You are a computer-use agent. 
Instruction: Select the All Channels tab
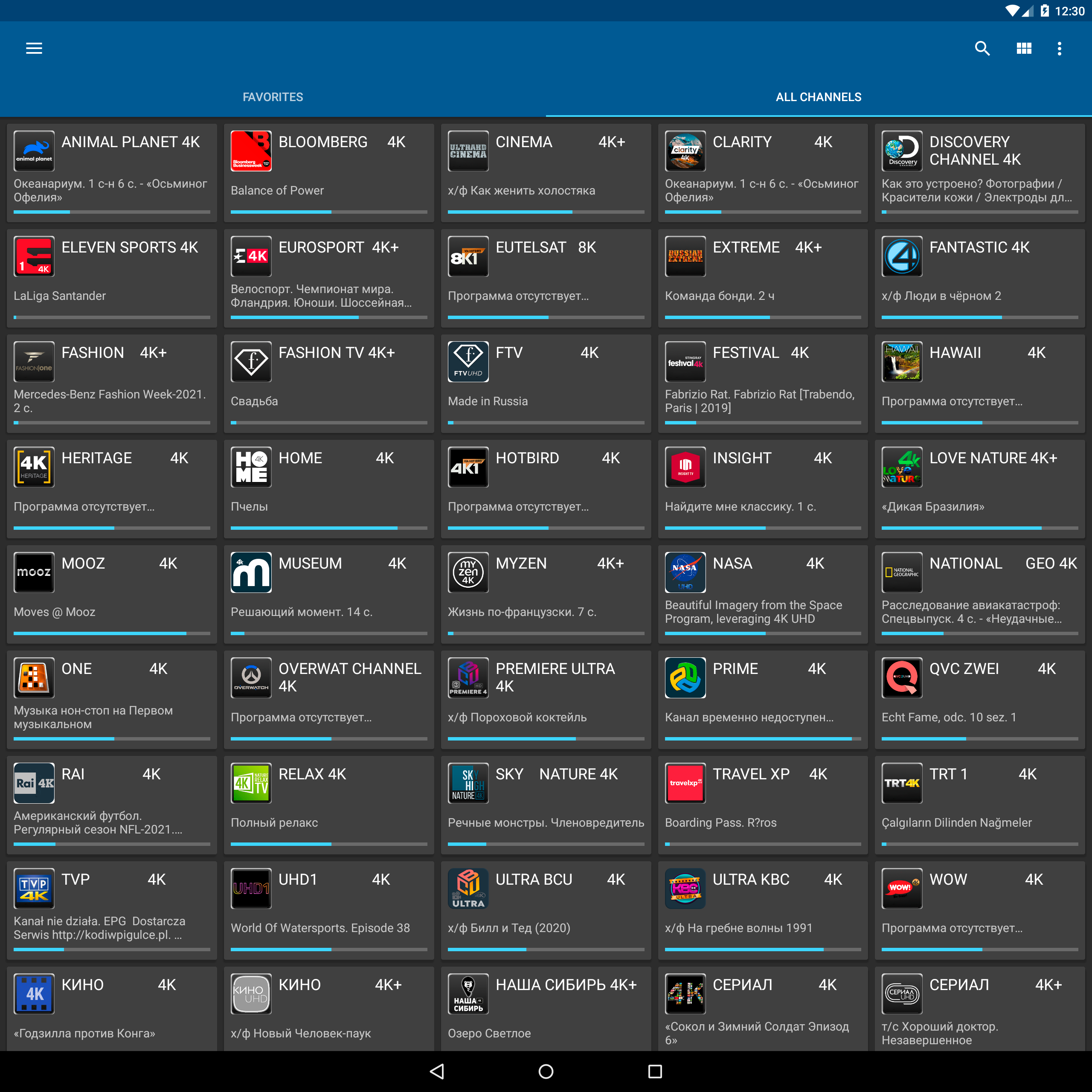(818, 97)
